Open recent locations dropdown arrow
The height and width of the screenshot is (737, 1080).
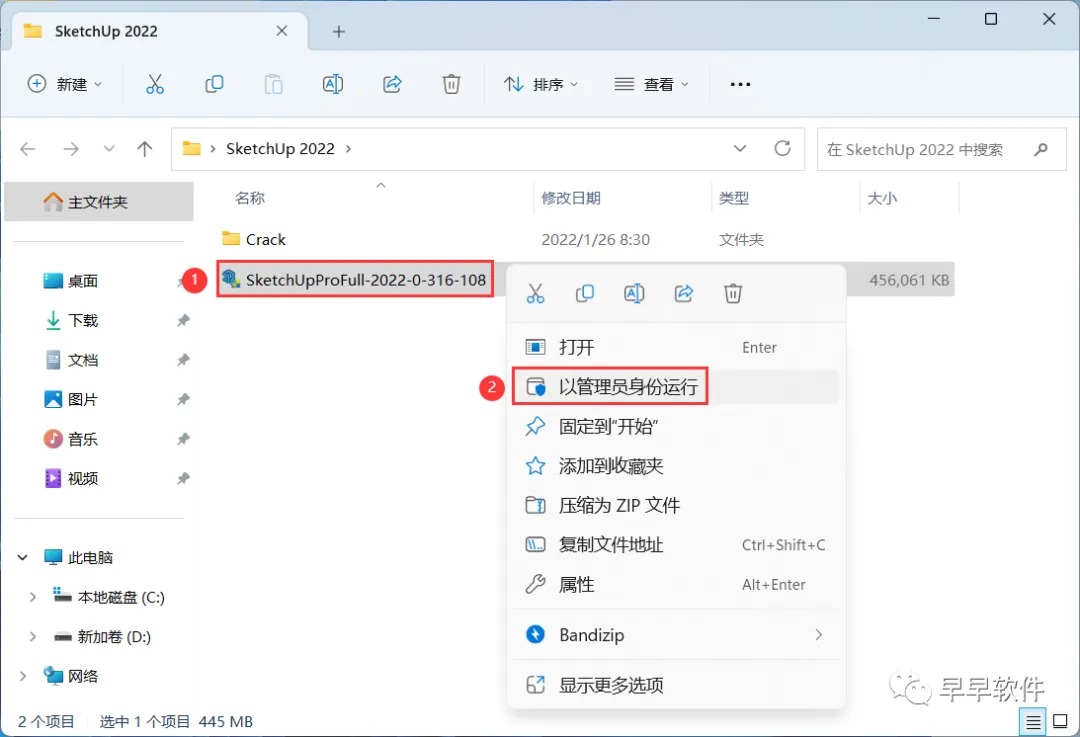[109, 149]
